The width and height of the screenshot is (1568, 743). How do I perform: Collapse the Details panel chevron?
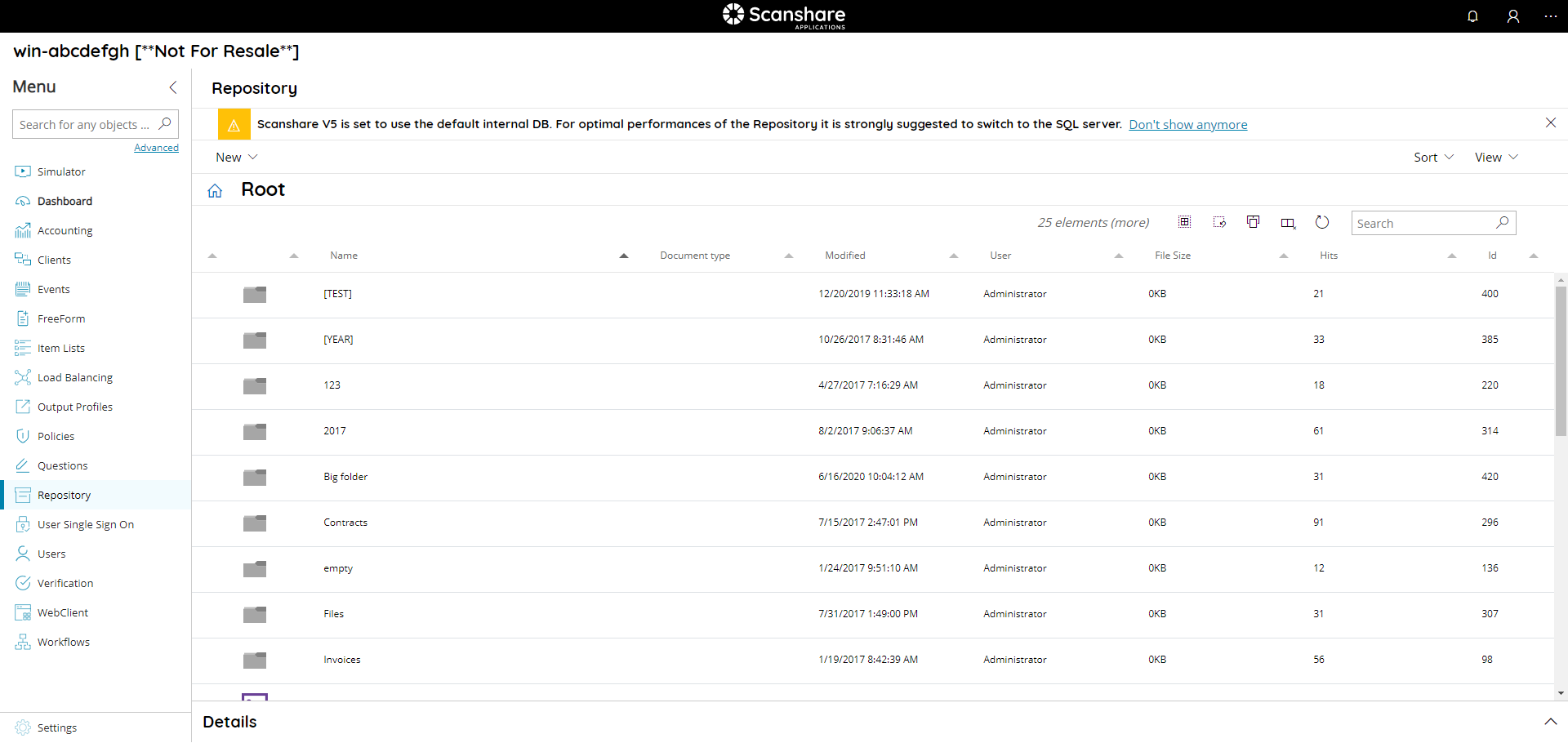tap(1550, 722)
